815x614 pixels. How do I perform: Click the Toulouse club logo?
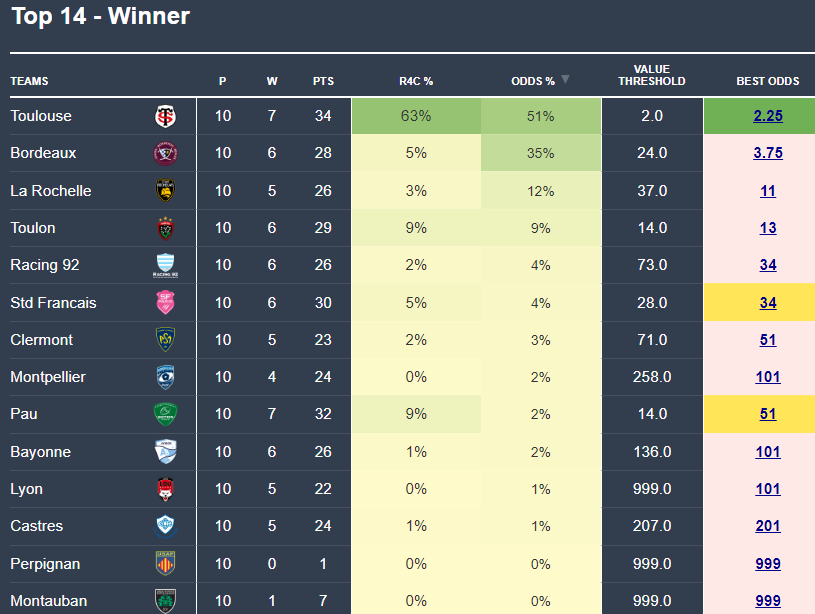(165, 116)
